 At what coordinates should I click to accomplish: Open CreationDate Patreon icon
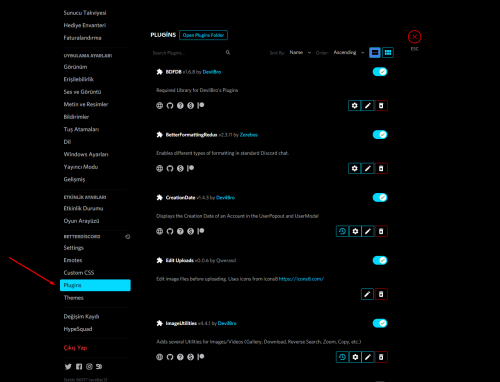coord(201,231)
